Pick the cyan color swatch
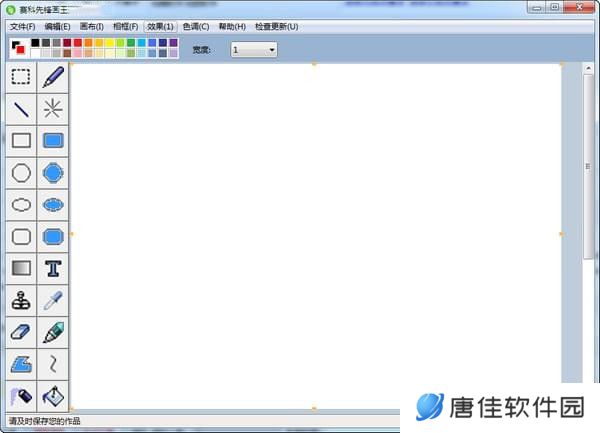This screenshot has height=433, width=600. click(142, 42)
